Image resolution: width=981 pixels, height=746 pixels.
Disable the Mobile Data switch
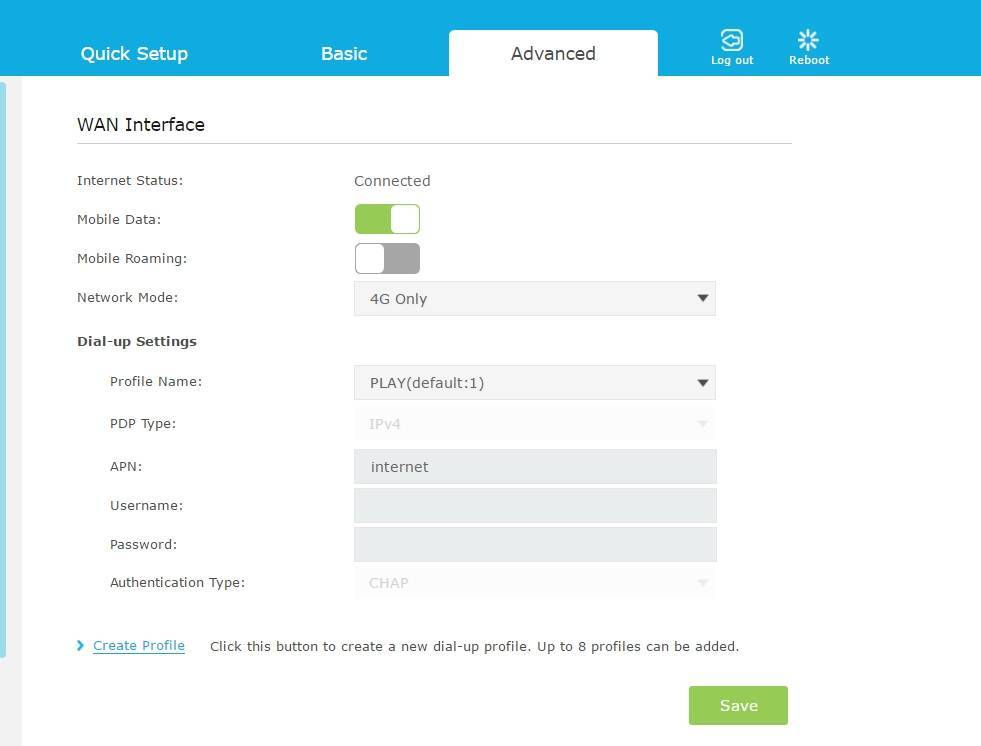click(x=387, y=219)
